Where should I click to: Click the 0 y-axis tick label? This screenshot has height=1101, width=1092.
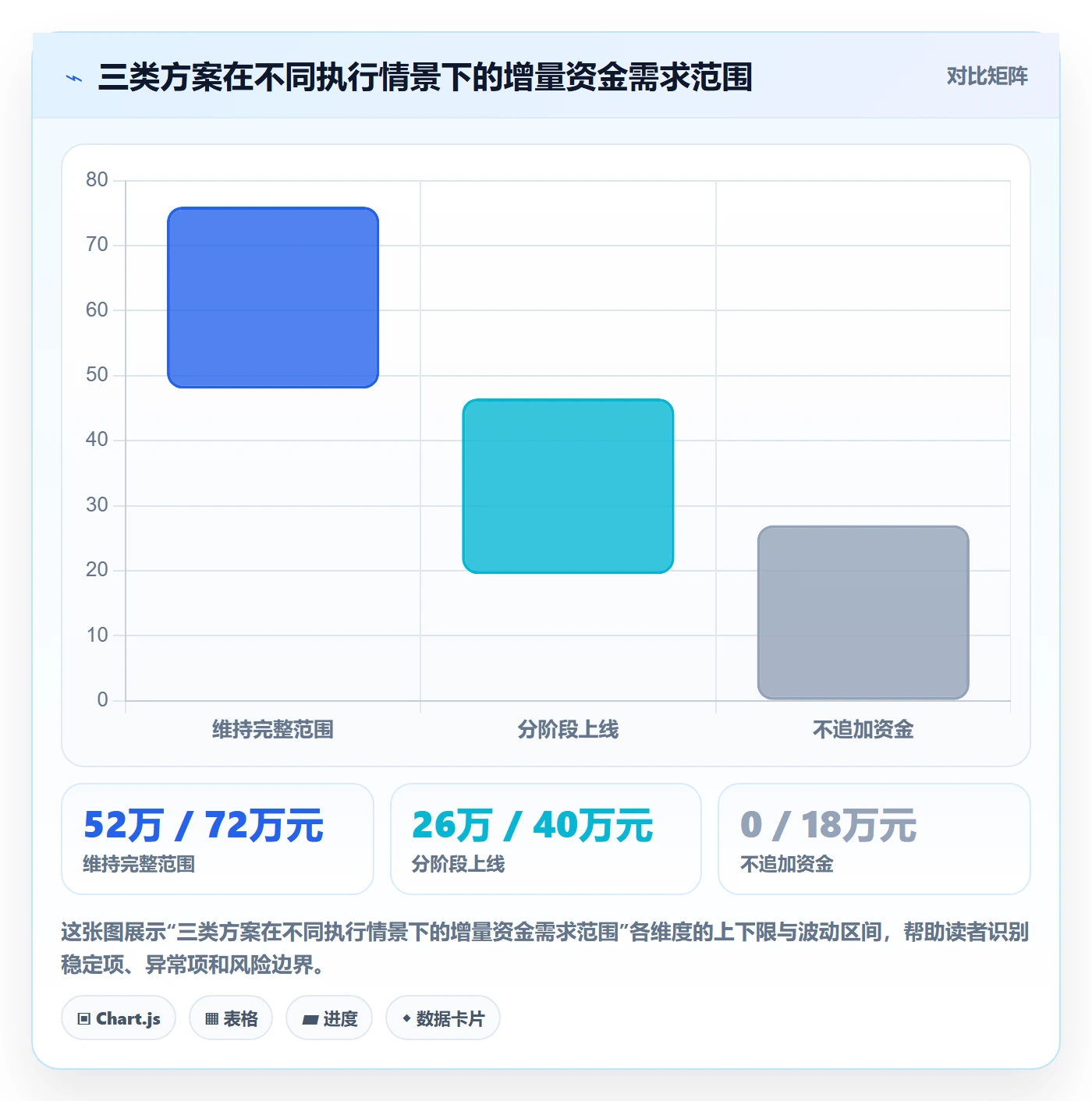tap(102, 699)
